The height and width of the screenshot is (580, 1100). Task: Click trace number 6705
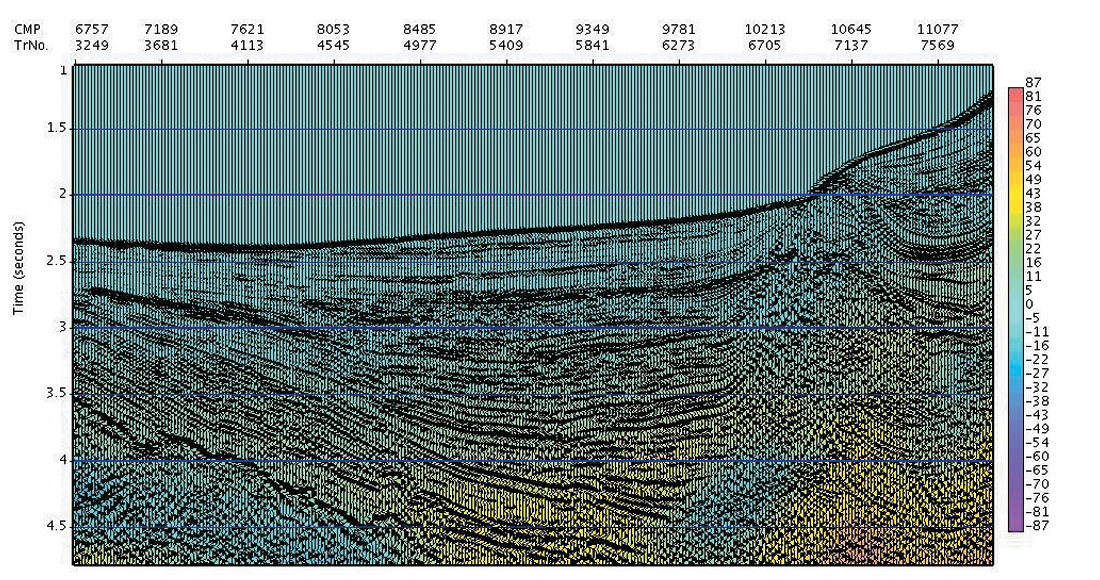[765, 46]
